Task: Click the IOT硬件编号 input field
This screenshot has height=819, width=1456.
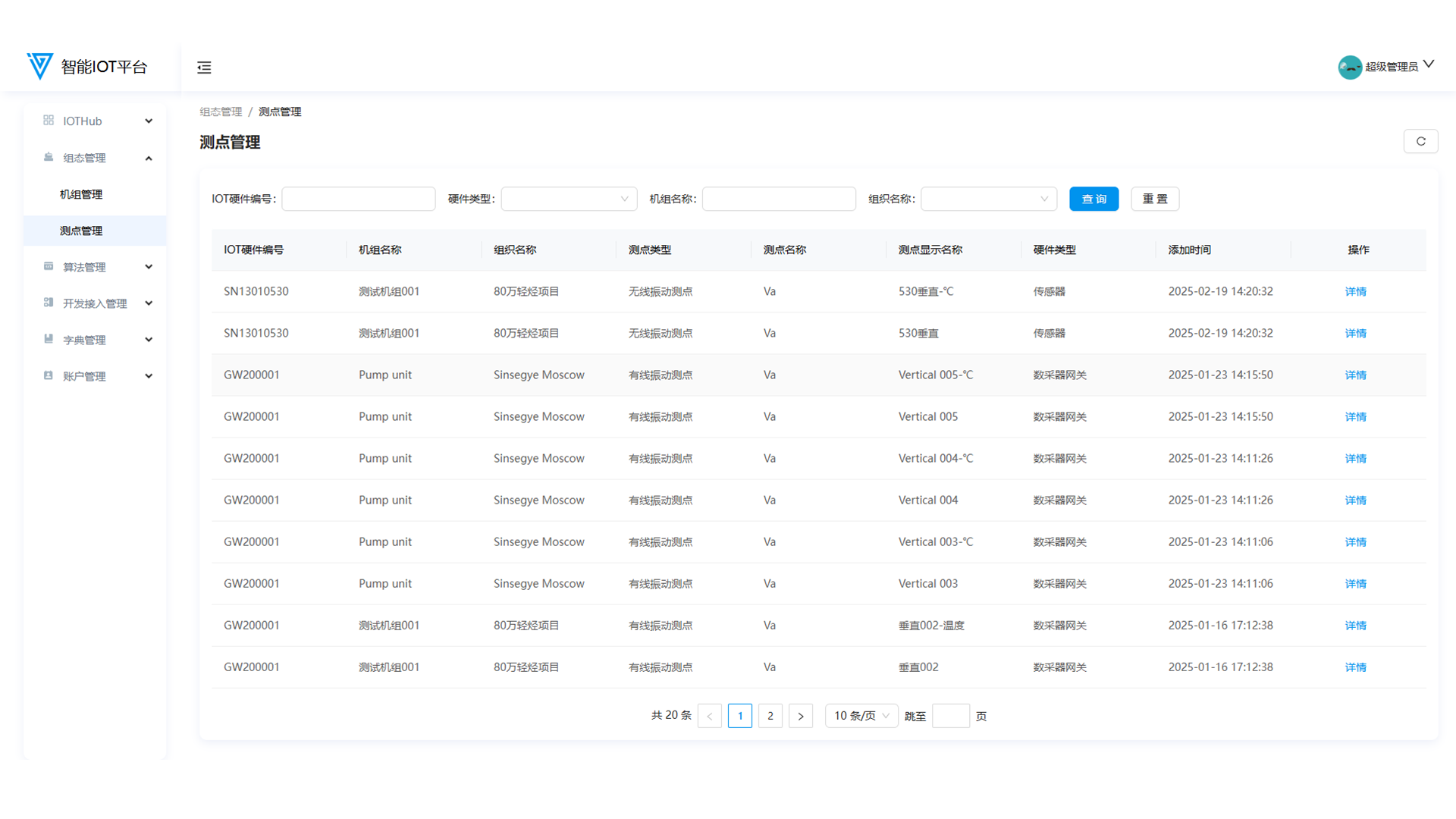Action: pyautogui.click(x=359, y=199)
